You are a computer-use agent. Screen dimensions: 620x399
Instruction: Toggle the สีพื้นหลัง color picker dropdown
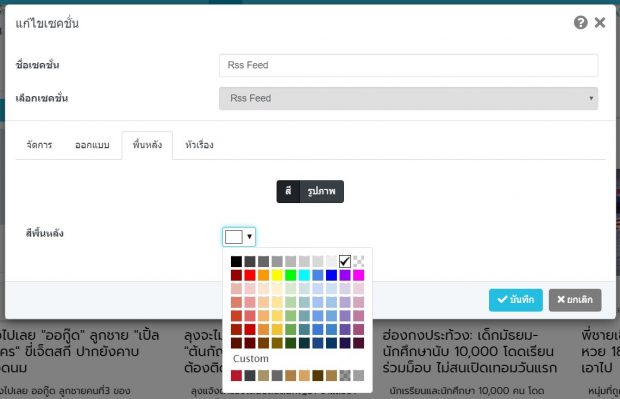pos(239,237)
